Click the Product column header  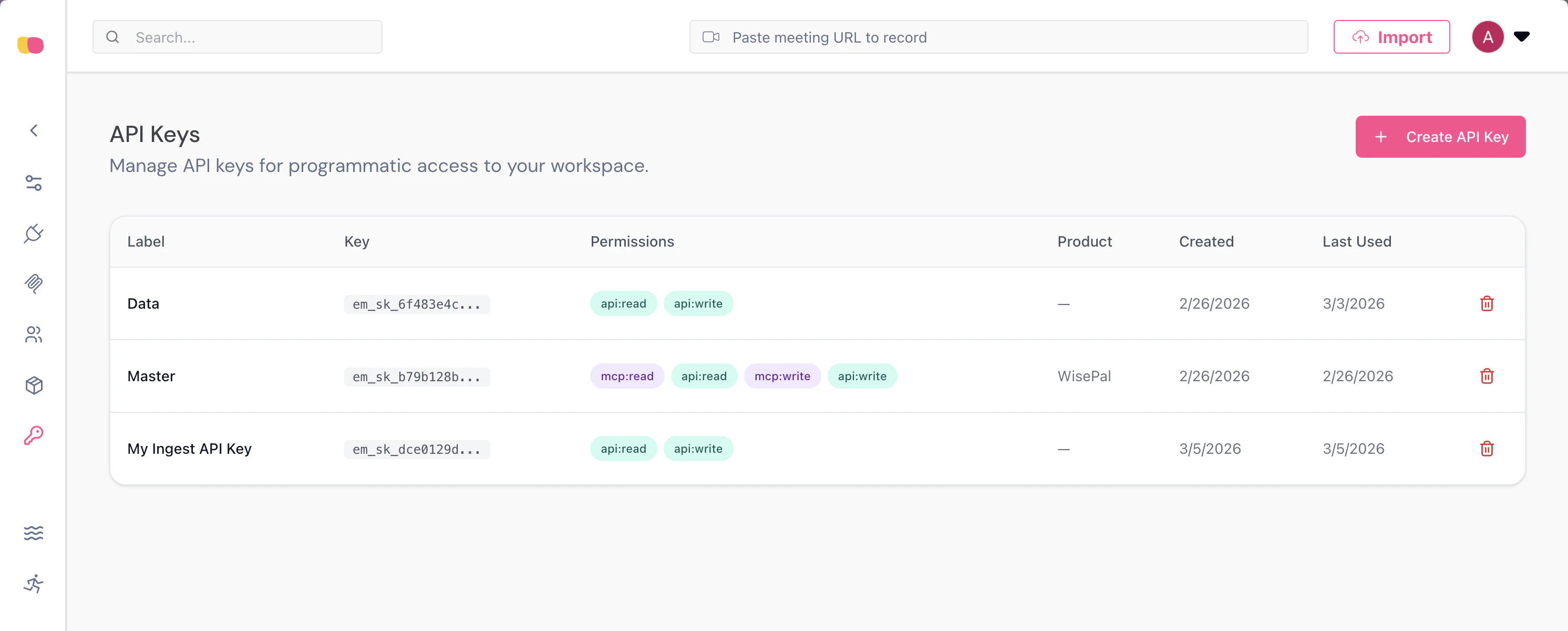click(x=1085, y=241)
